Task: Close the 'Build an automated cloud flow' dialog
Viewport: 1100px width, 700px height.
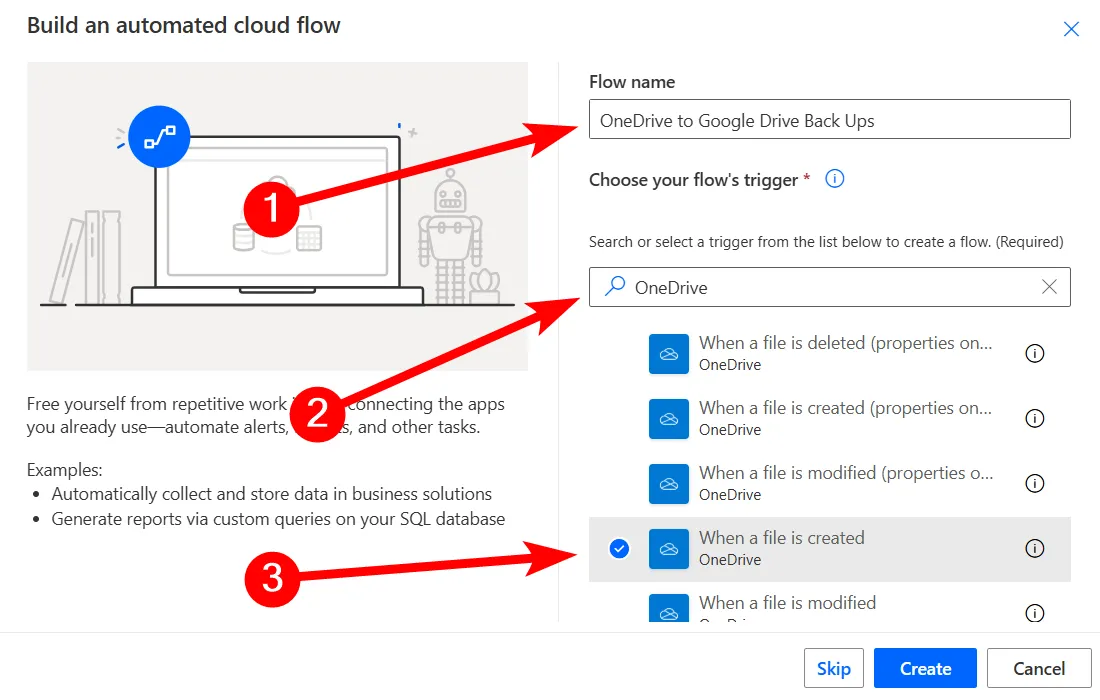Action: [x=1071, y=29]
